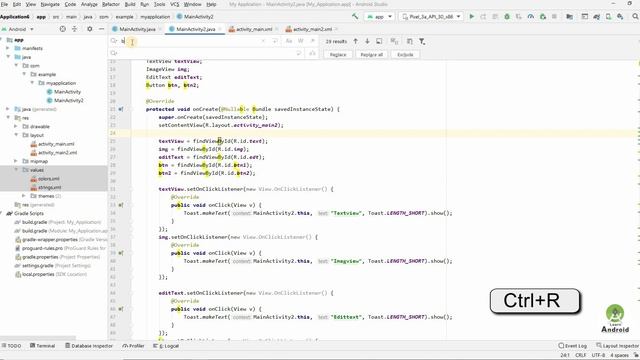
Task: Open the Layout Inspector panel
Action: pos(618,346)
